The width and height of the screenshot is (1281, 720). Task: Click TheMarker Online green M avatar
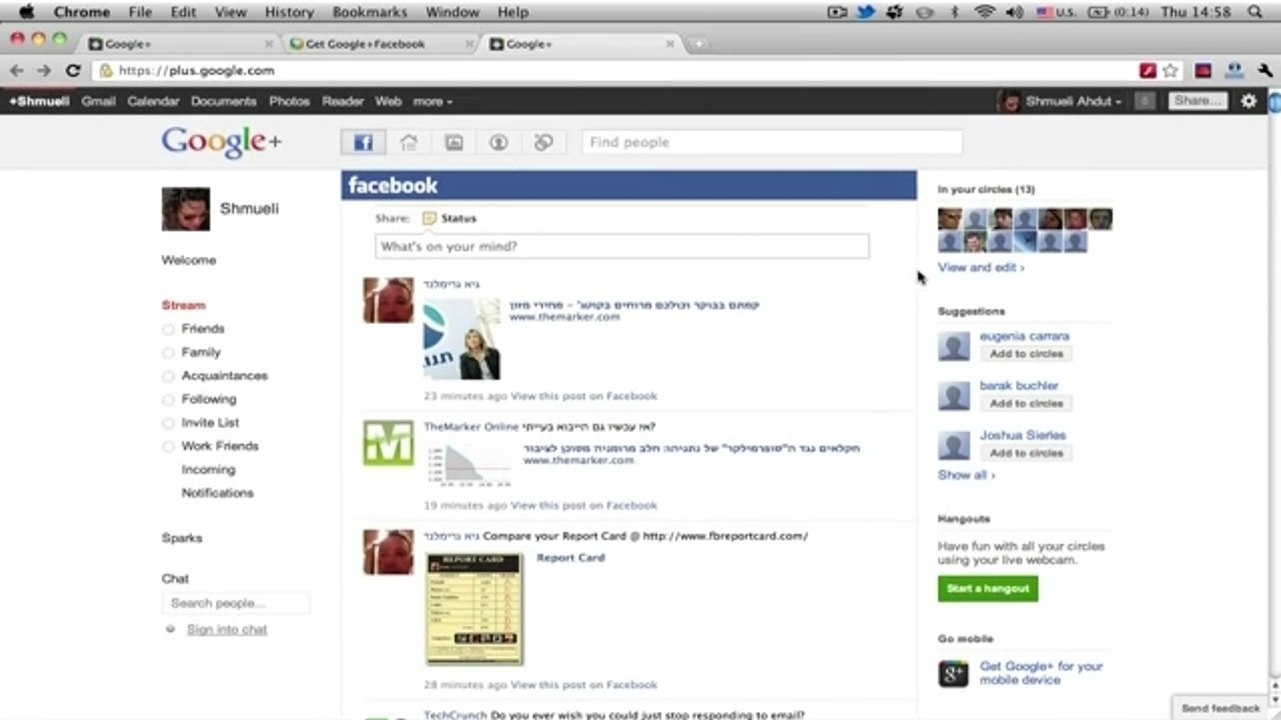(388, 443)
